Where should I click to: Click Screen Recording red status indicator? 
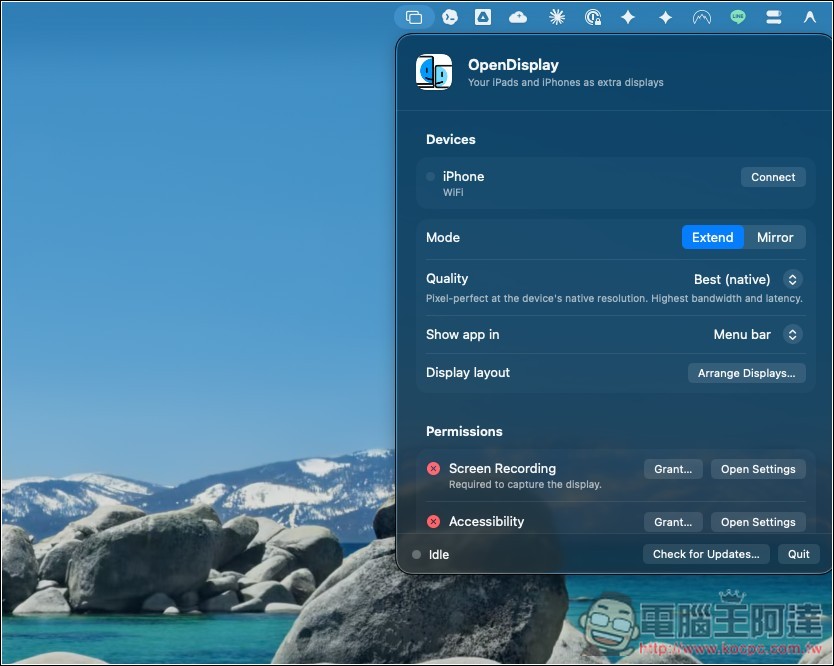pyautogui.click(x=433, y=469)
